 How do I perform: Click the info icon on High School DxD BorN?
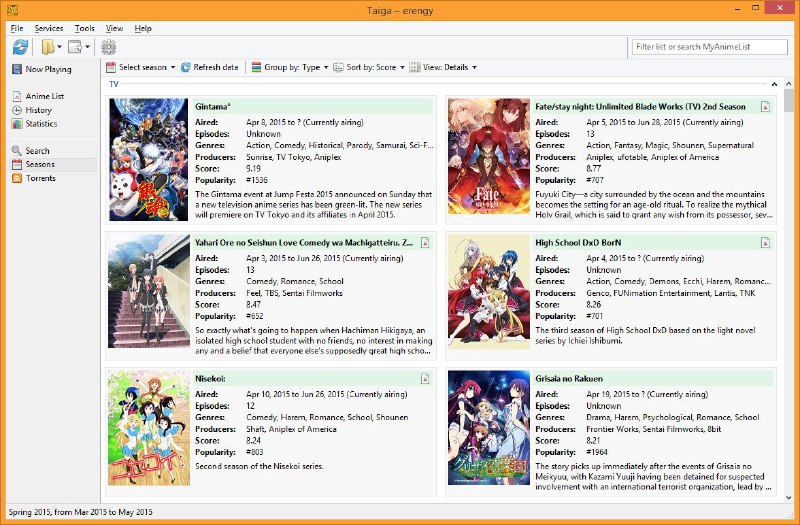tap(765, 242)
